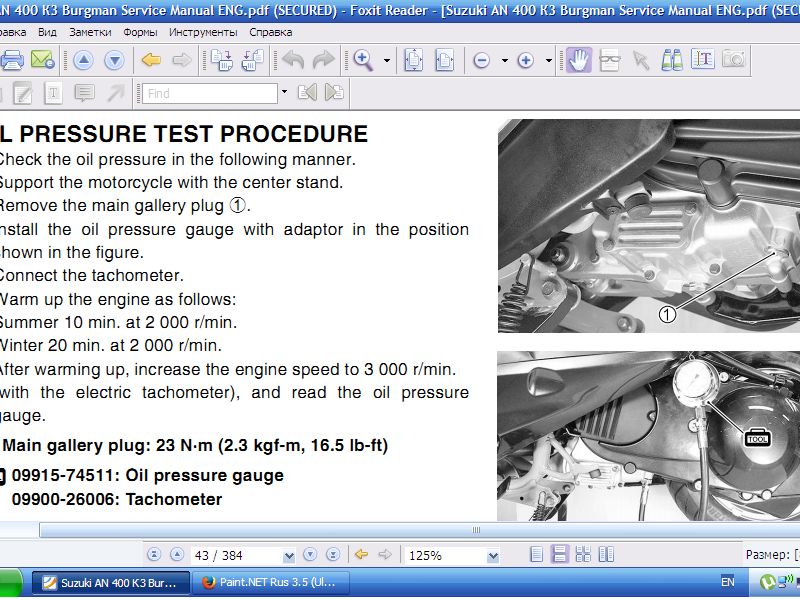This screenshot has width=800, height=600.
Task: Open the Заметки menu
Action: click(90, 32)
